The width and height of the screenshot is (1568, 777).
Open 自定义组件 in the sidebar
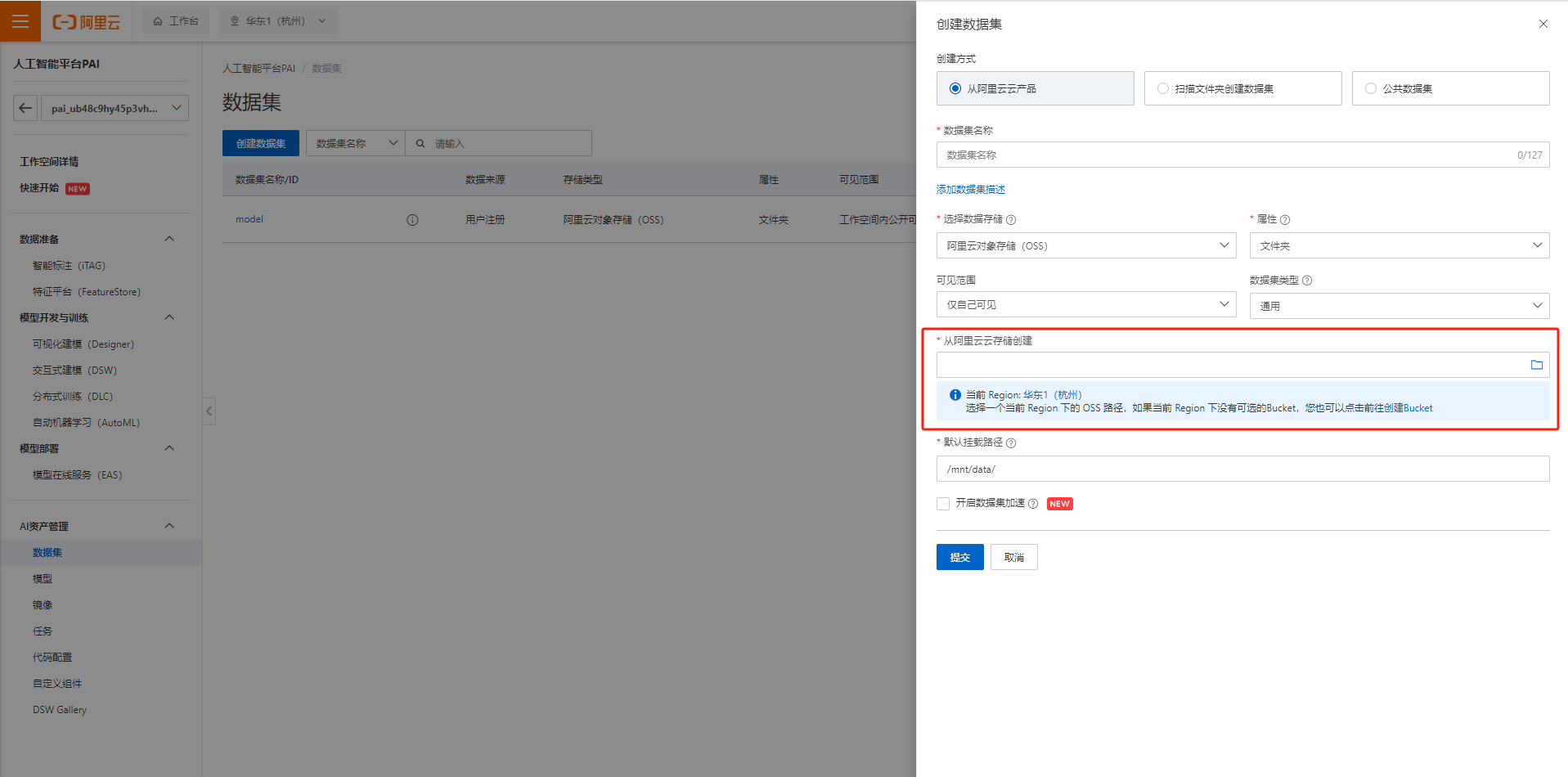point(57,684)
